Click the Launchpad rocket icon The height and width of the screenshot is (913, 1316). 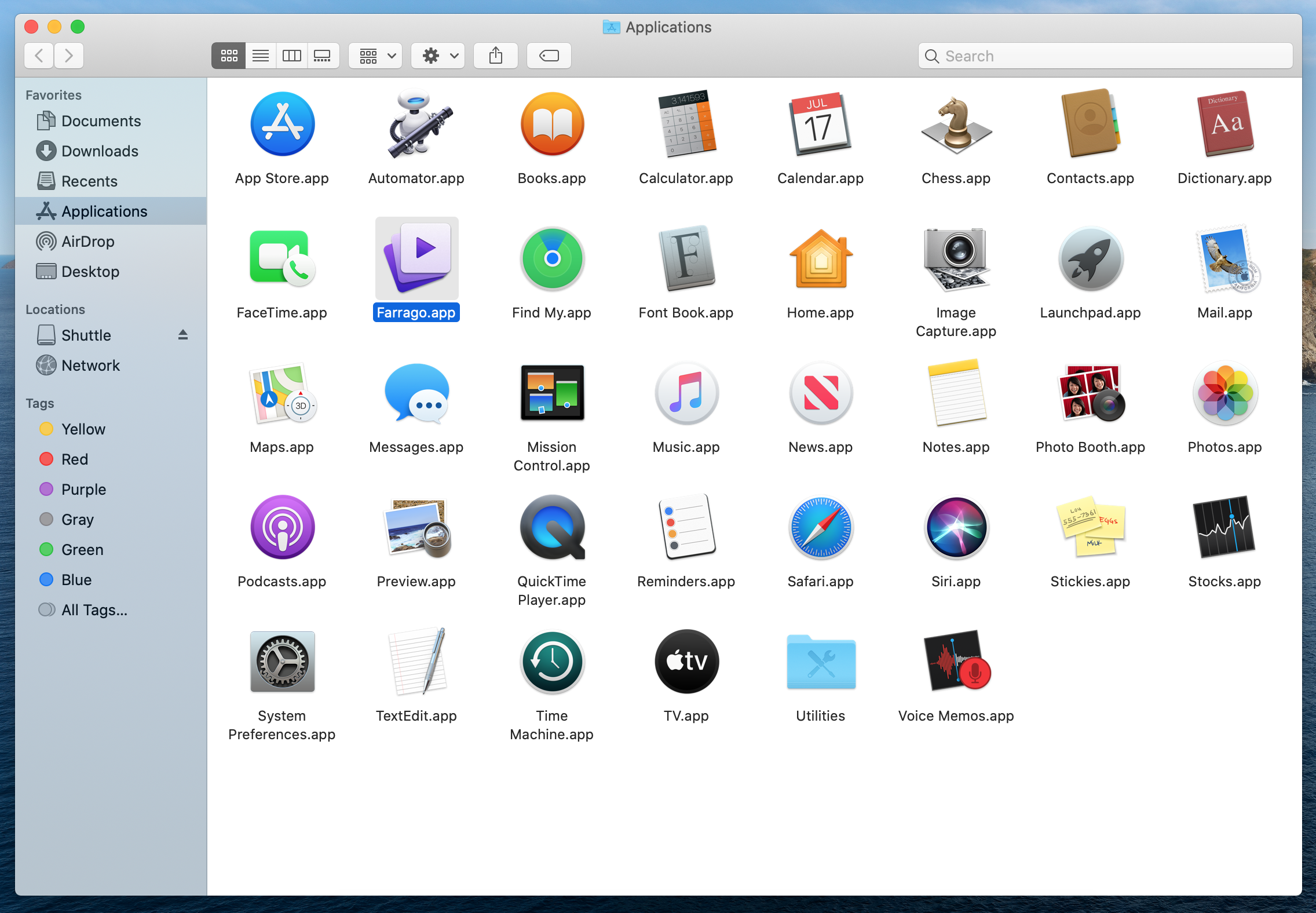point(1091,258)
